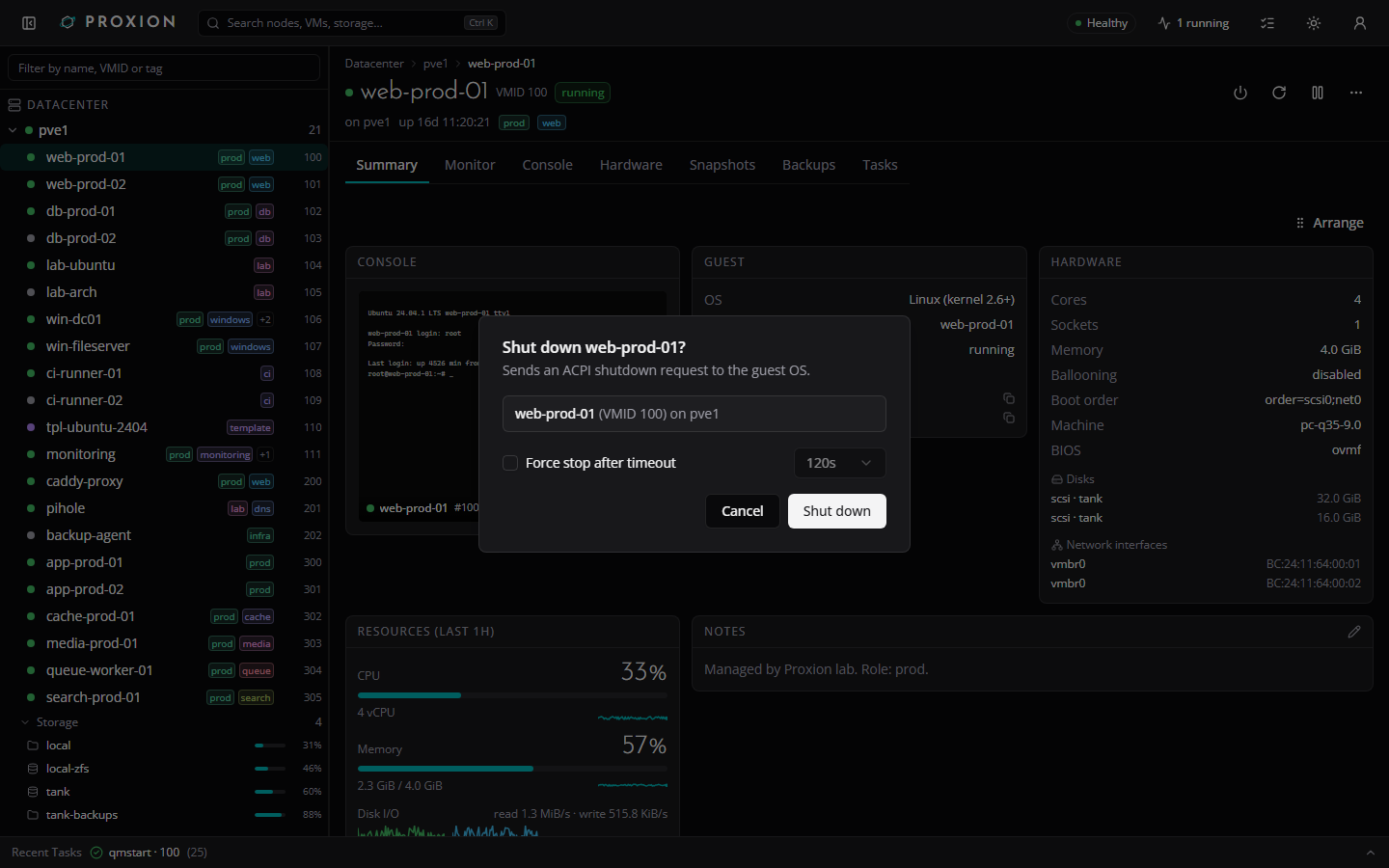The width and height of the screenshot is (1389, 868).
Task: Click the disk icon beside tank storage
Action: (x=33, y=792)
